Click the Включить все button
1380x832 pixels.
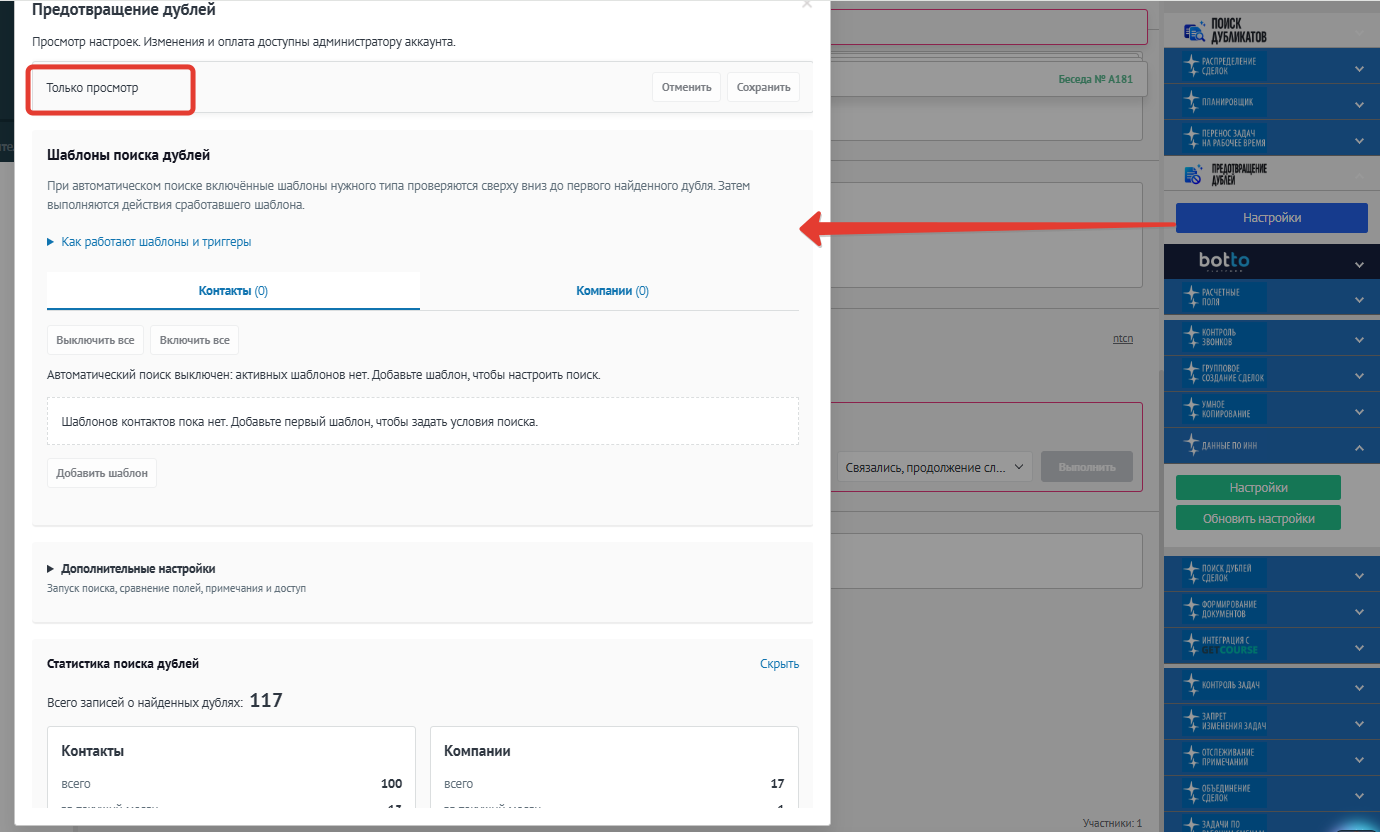194,340
